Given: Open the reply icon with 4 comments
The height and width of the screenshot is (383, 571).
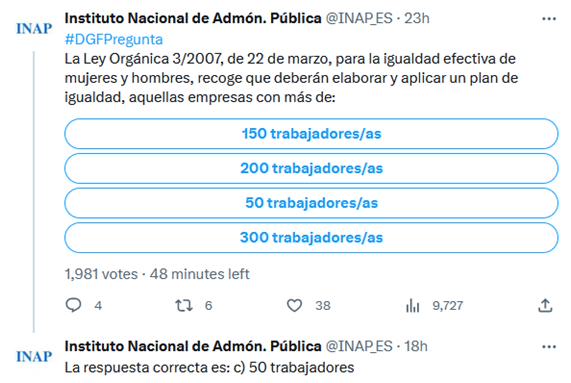Looking at the screenshot, I should pos(74,305).
